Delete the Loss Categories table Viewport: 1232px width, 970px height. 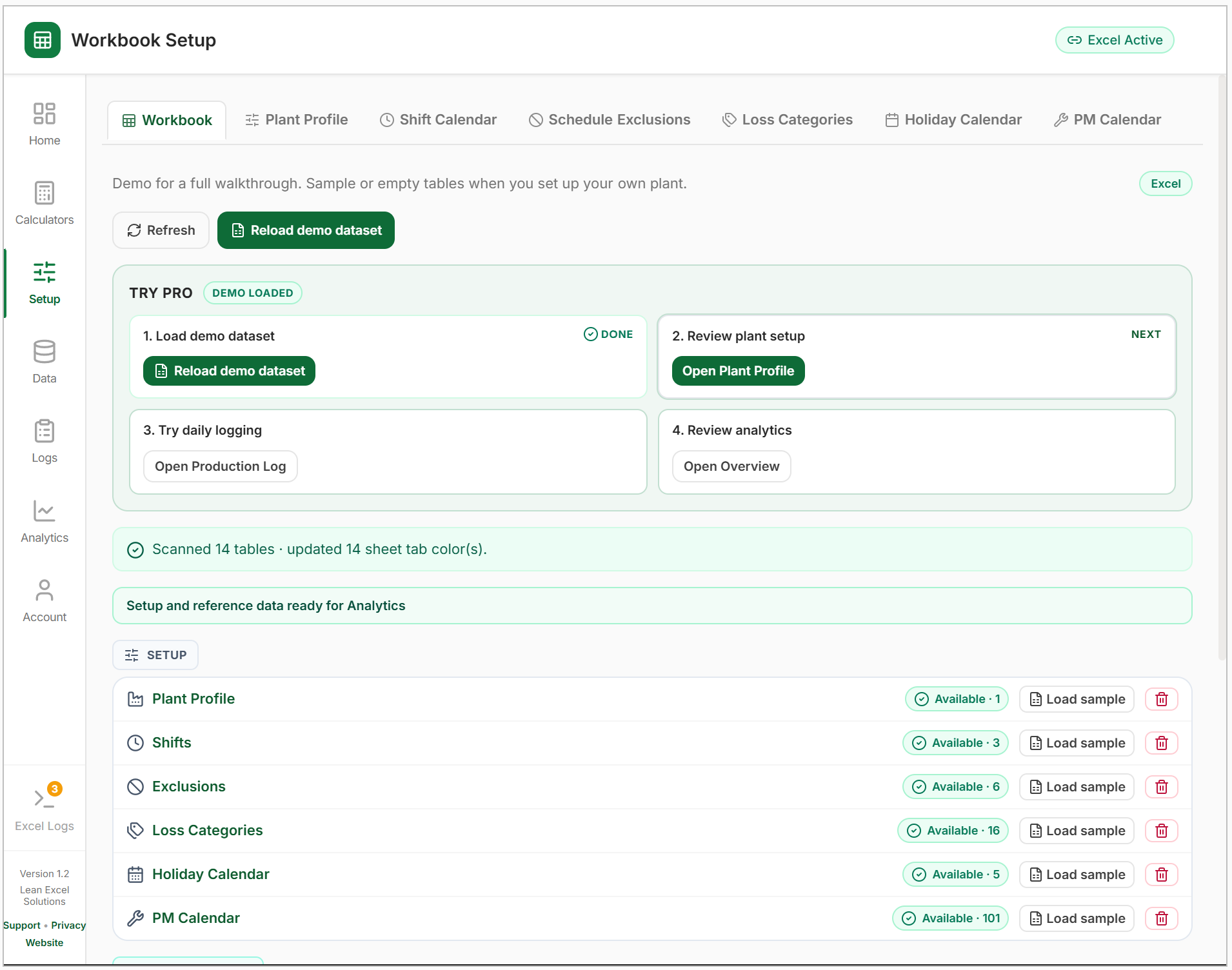pos(1162,831)
